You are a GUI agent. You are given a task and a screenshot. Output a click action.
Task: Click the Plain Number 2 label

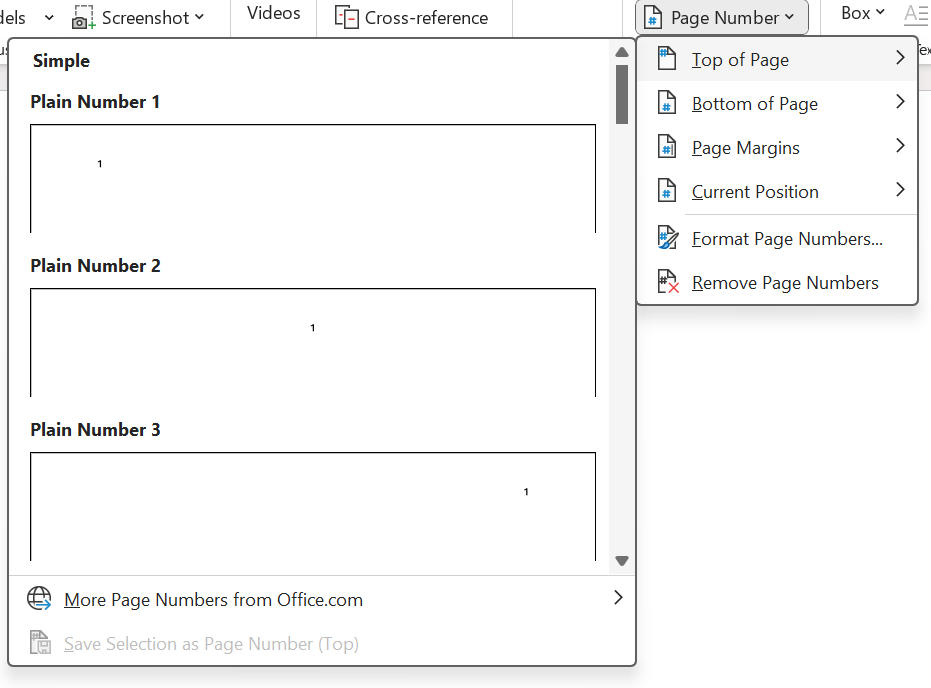point(95,265)
